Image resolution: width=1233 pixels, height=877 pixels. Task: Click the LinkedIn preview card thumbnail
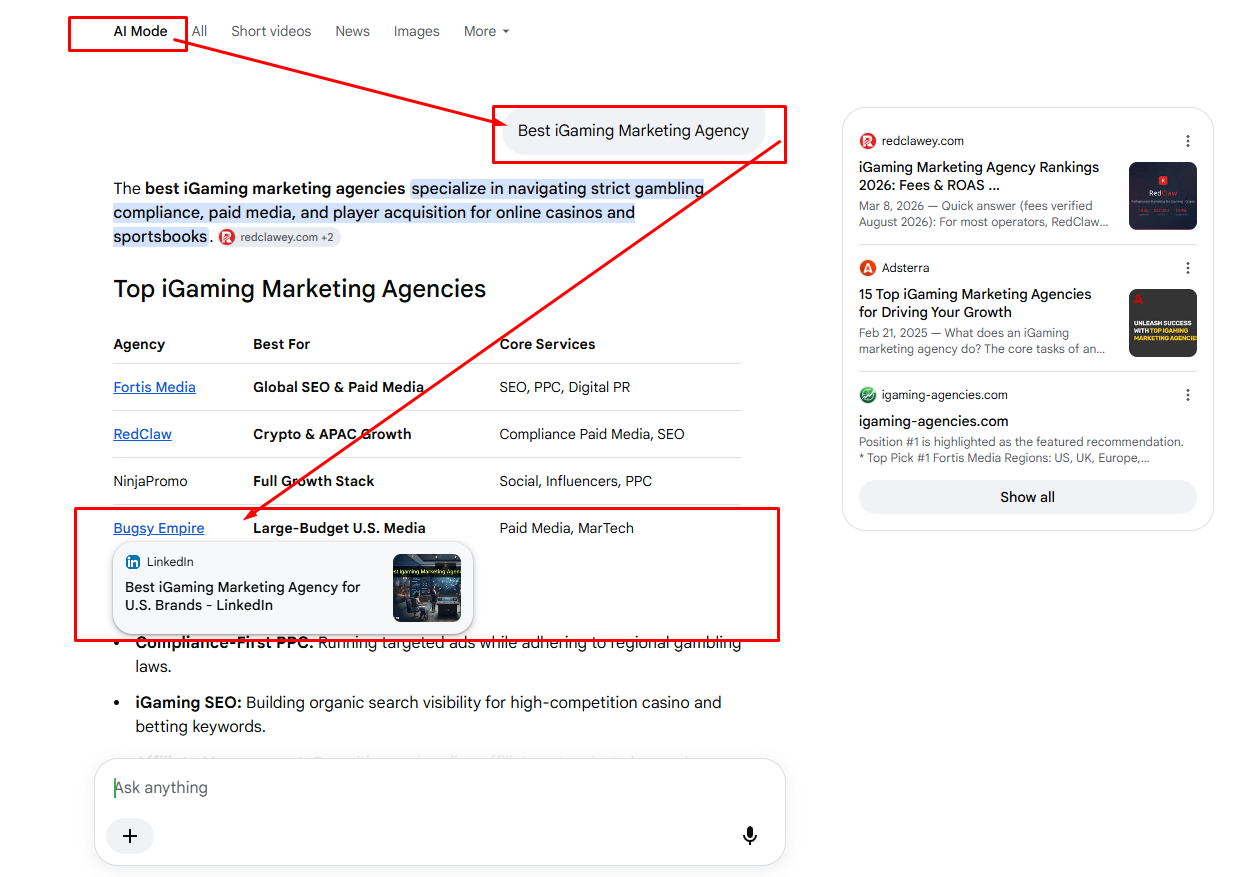427,588
